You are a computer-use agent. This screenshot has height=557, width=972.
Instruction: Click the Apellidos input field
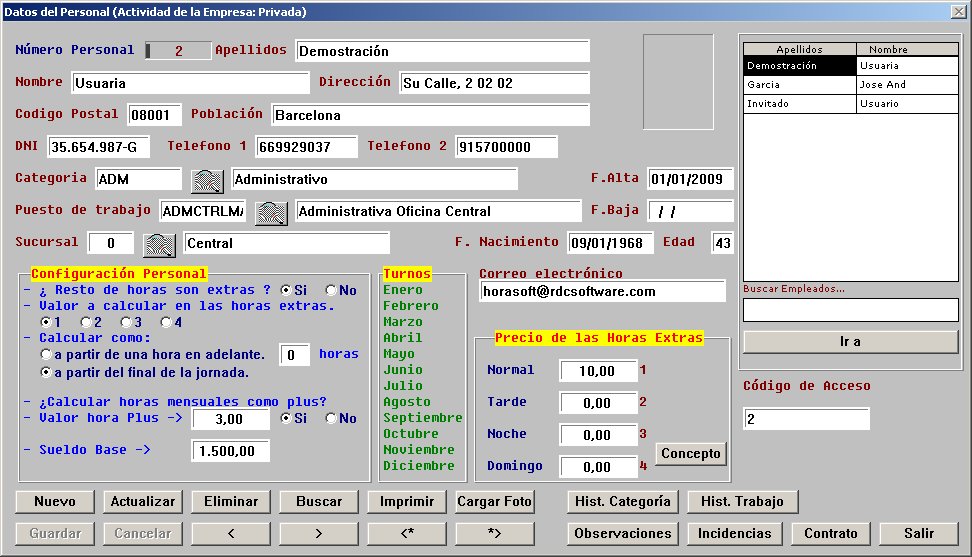(x=443, y=51)
